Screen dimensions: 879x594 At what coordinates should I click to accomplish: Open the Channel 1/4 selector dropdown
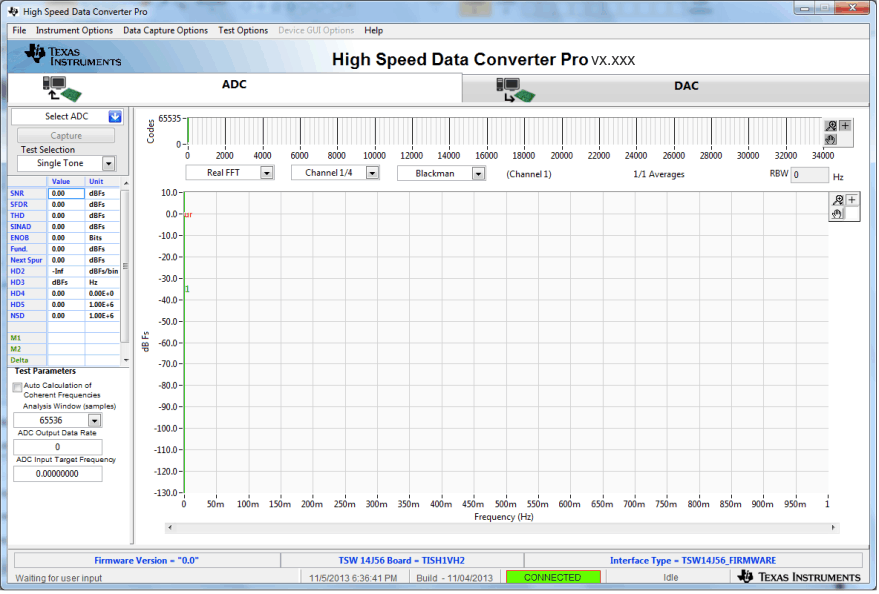[372, 173]
